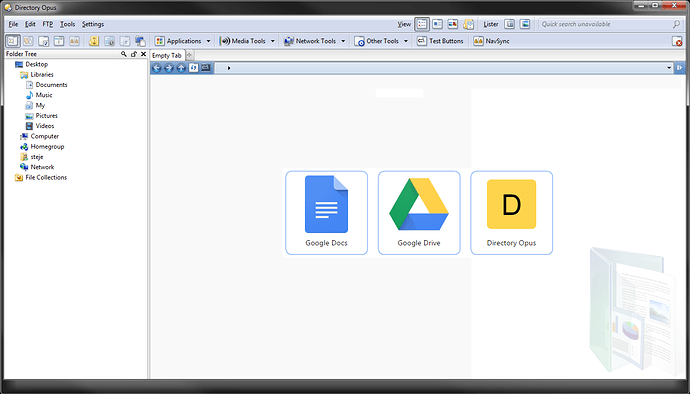Click the blue button at the path bar's right end
690x394 pixels.
(679, 68)
